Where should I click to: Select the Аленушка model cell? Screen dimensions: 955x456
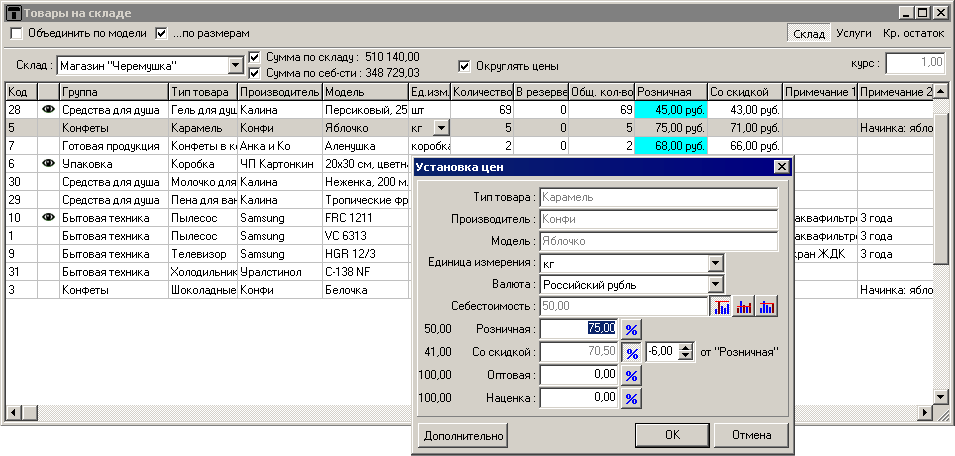pyautogui.click(x=365, y=146)
